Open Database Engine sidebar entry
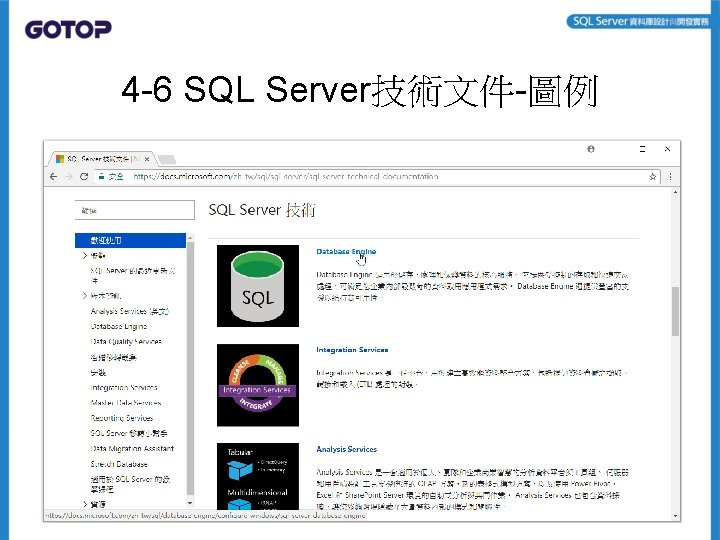The height and width of the screenshot is (540, 720). point(119,326)
